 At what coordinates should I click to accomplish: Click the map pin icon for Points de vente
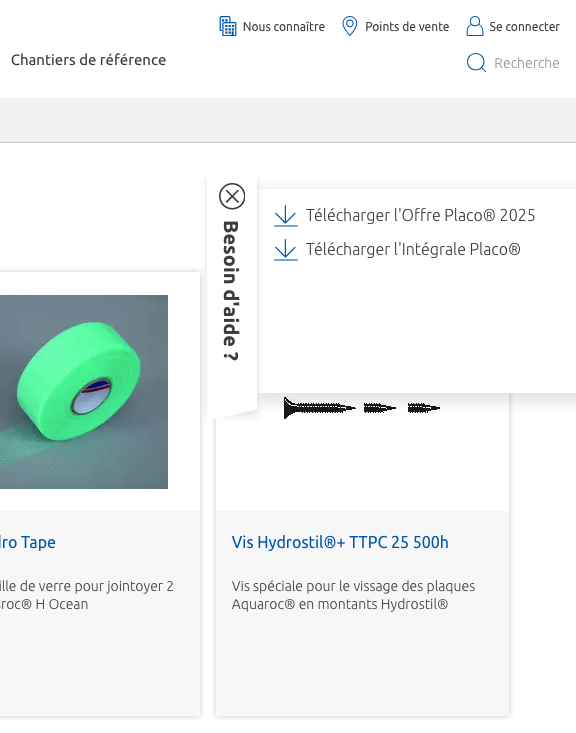(x=350, y=26)
